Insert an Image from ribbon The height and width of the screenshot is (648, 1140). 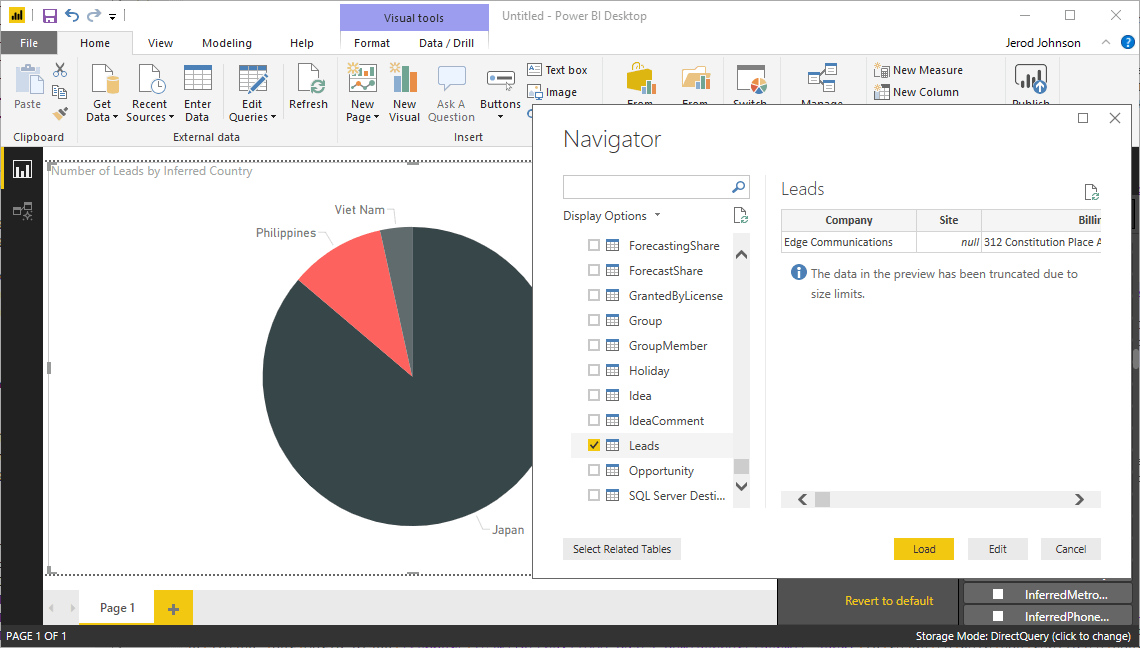552,92
